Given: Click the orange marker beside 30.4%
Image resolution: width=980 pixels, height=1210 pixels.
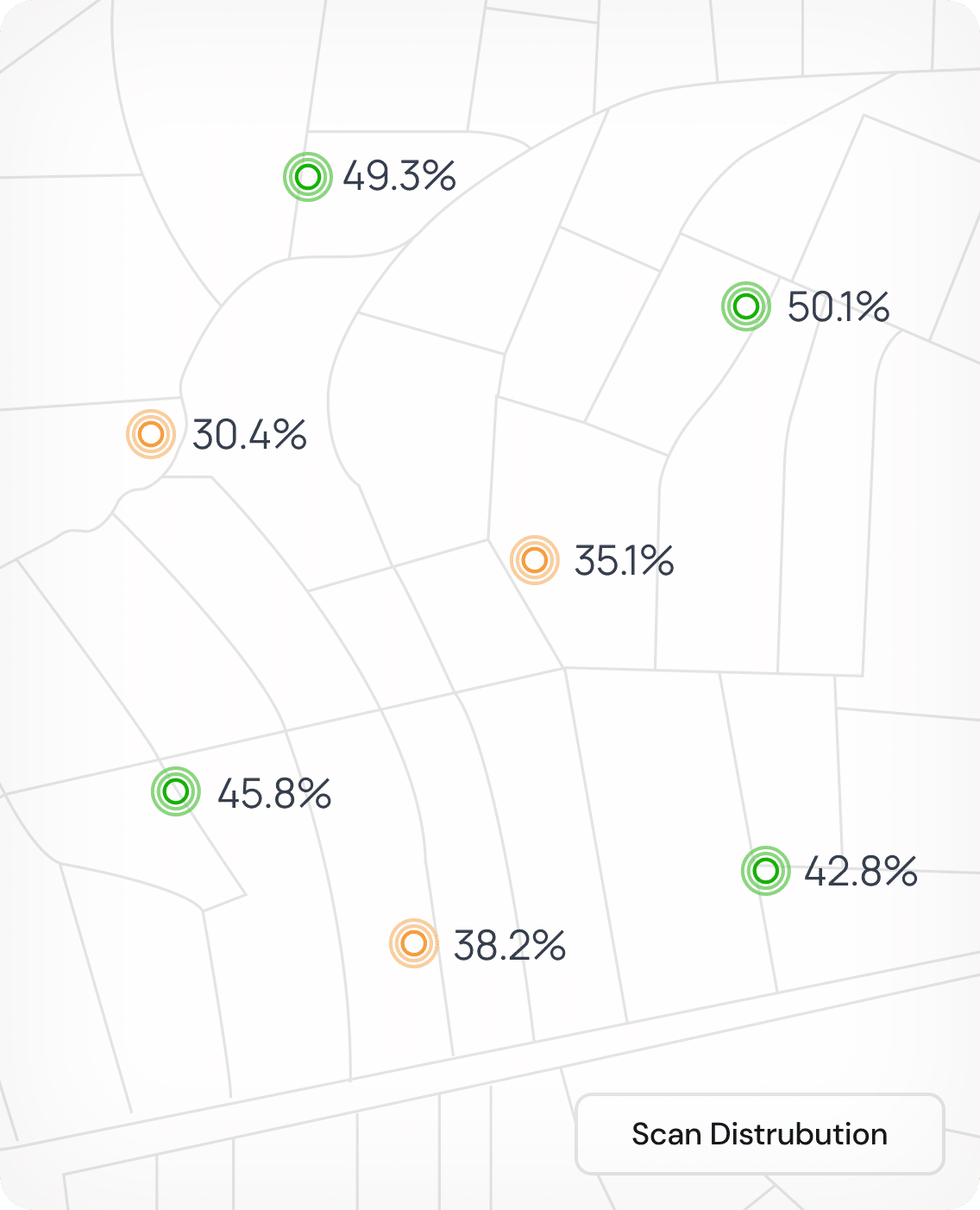Looking at the screenshot, I should point(151,434).
